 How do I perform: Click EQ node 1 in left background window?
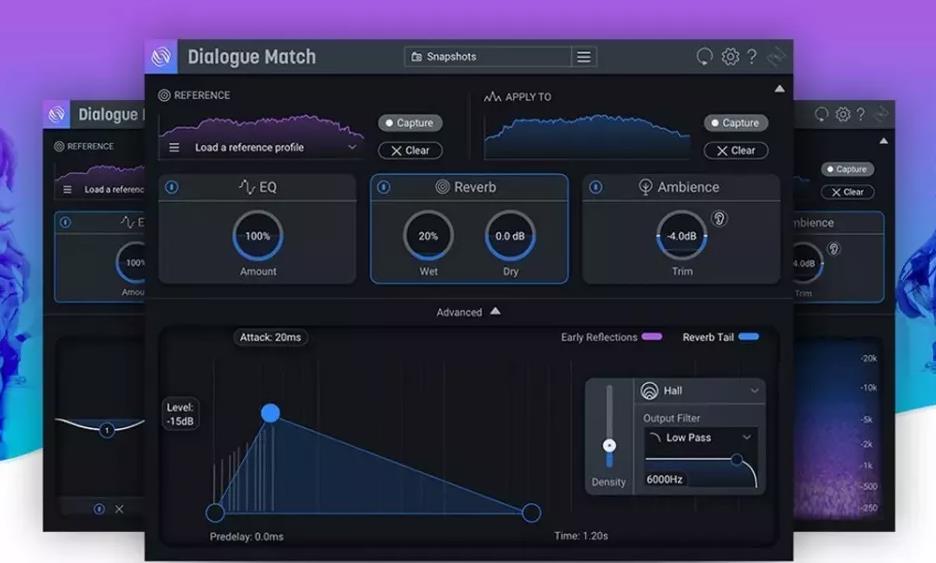tap(107, 430)
